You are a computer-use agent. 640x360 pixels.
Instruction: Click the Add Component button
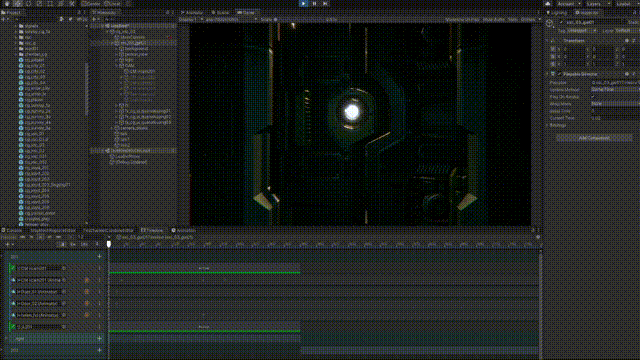(x=594, y=138)
